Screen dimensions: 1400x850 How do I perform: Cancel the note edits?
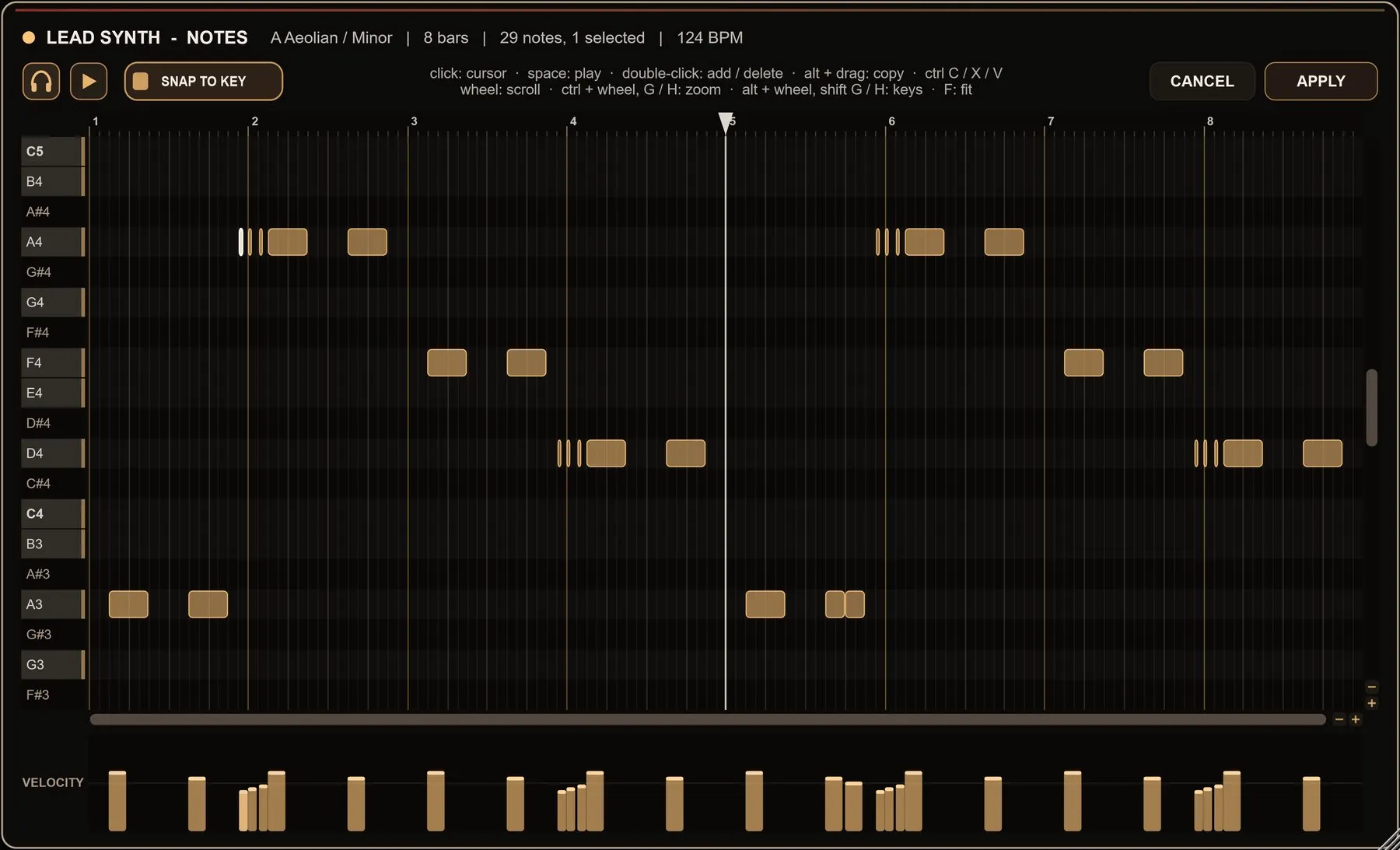[x=1202, y=81]
